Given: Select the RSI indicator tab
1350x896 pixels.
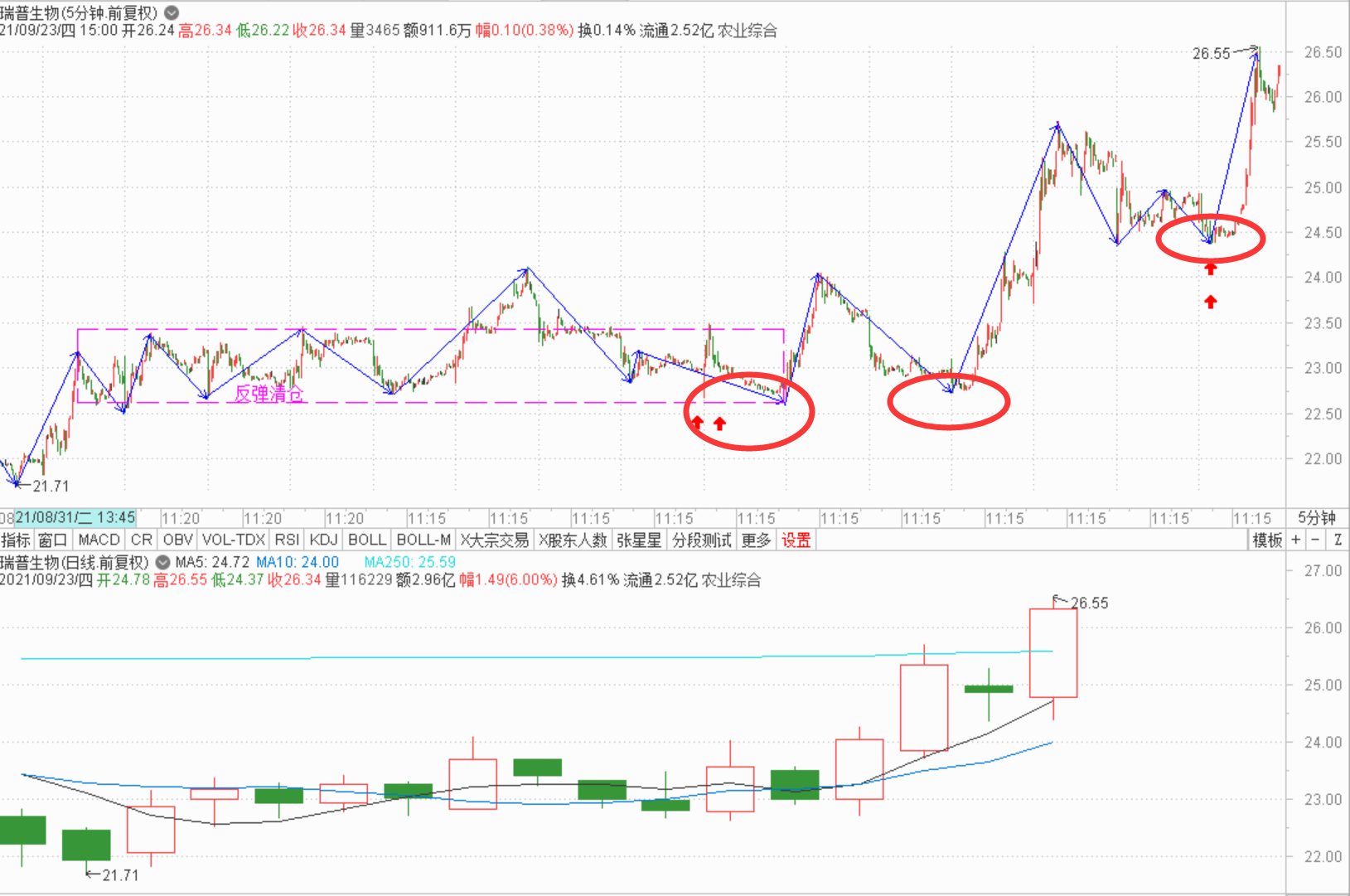Looking at the screenshot, I should tap(287, 540).
